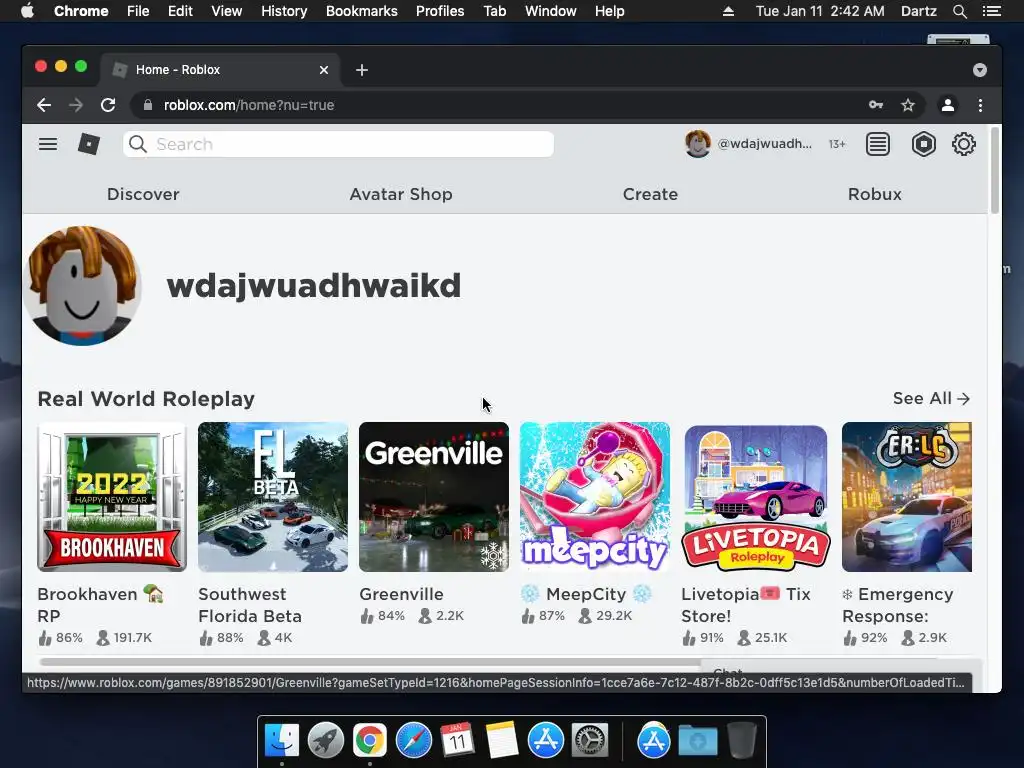Click the search magnifier icon

(138, 144)
